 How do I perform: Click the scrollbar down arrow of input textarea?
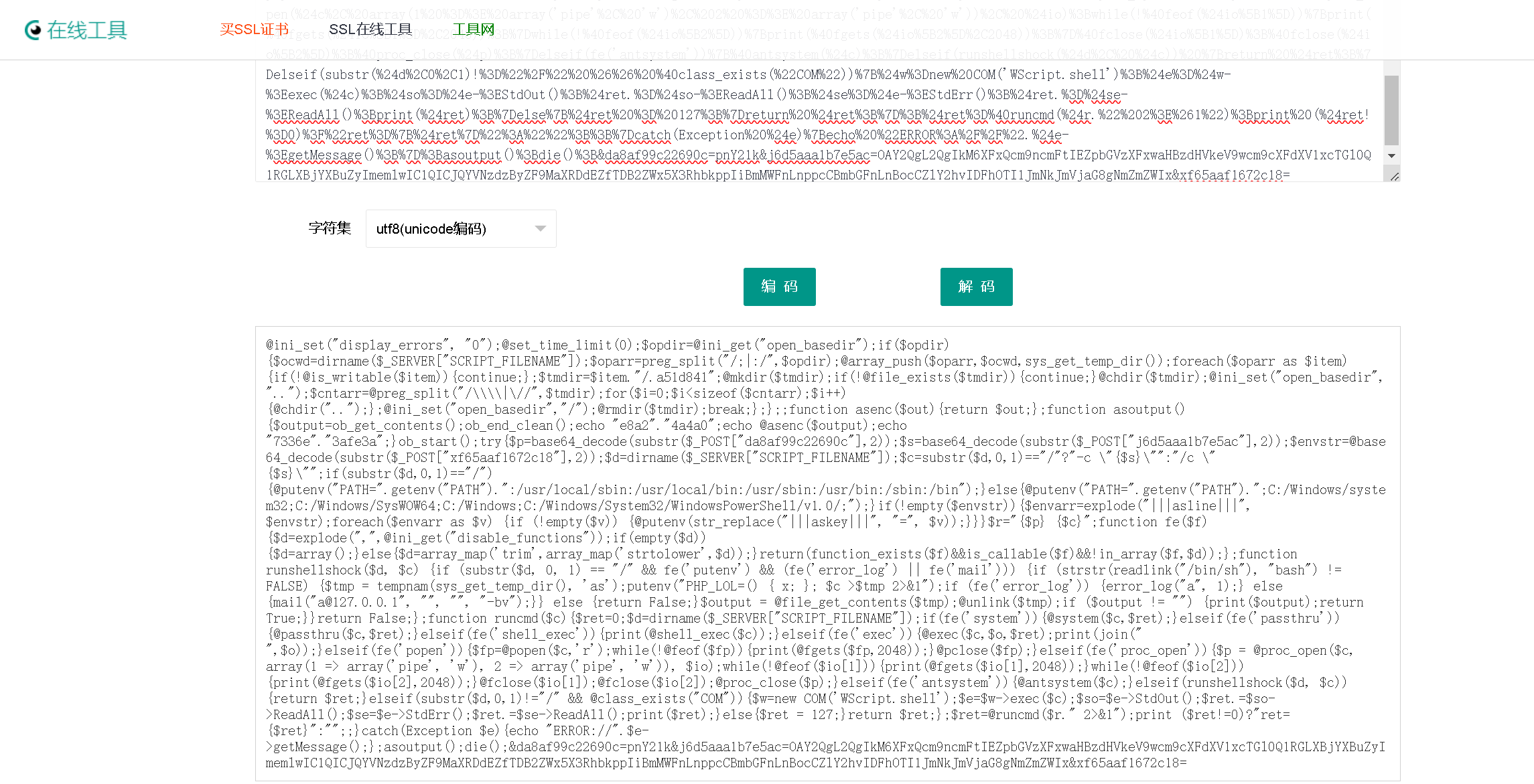pyautogui.click(x=1391, y=156)
